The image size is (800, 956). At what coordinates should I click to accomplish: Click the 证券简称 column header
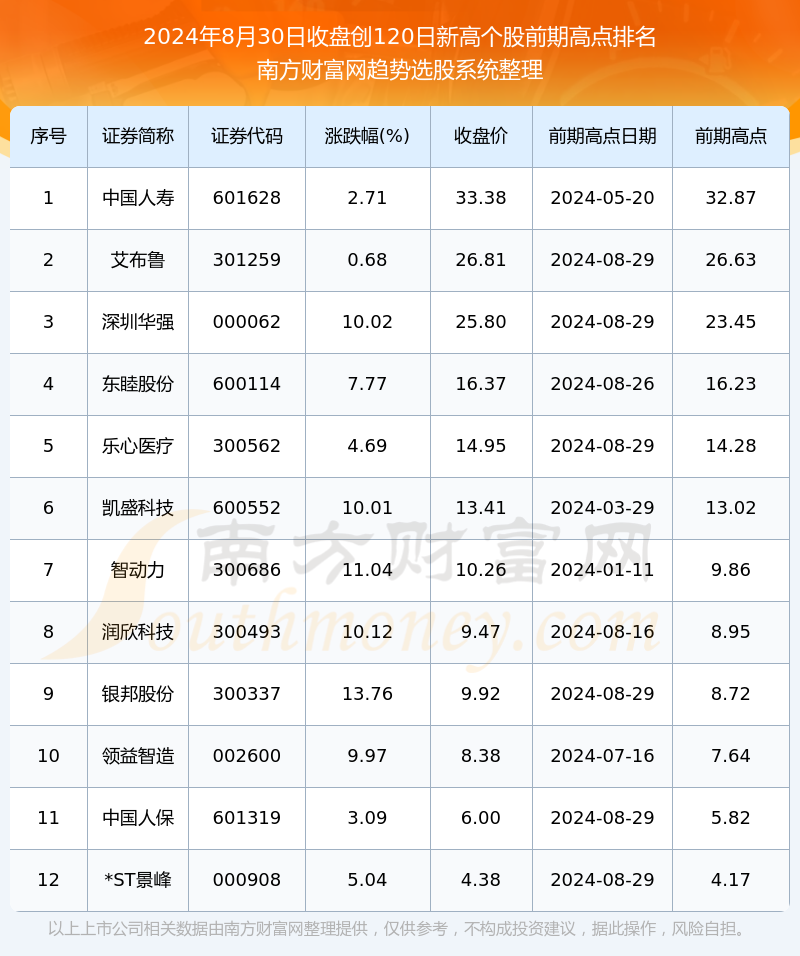(138, 136)
